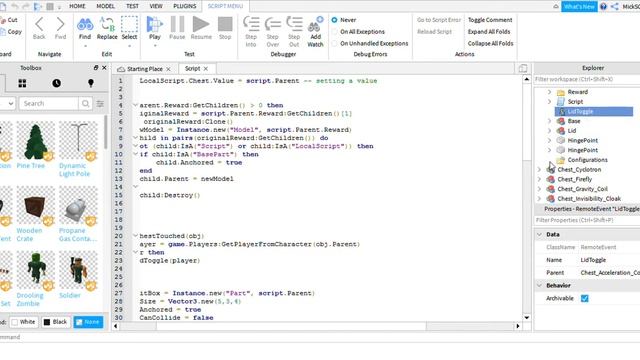Collapse the code fold at line 20
Image resolution: width=640 pixels, height=360 pixels.
pyautogui.click(x=135, y=236)
